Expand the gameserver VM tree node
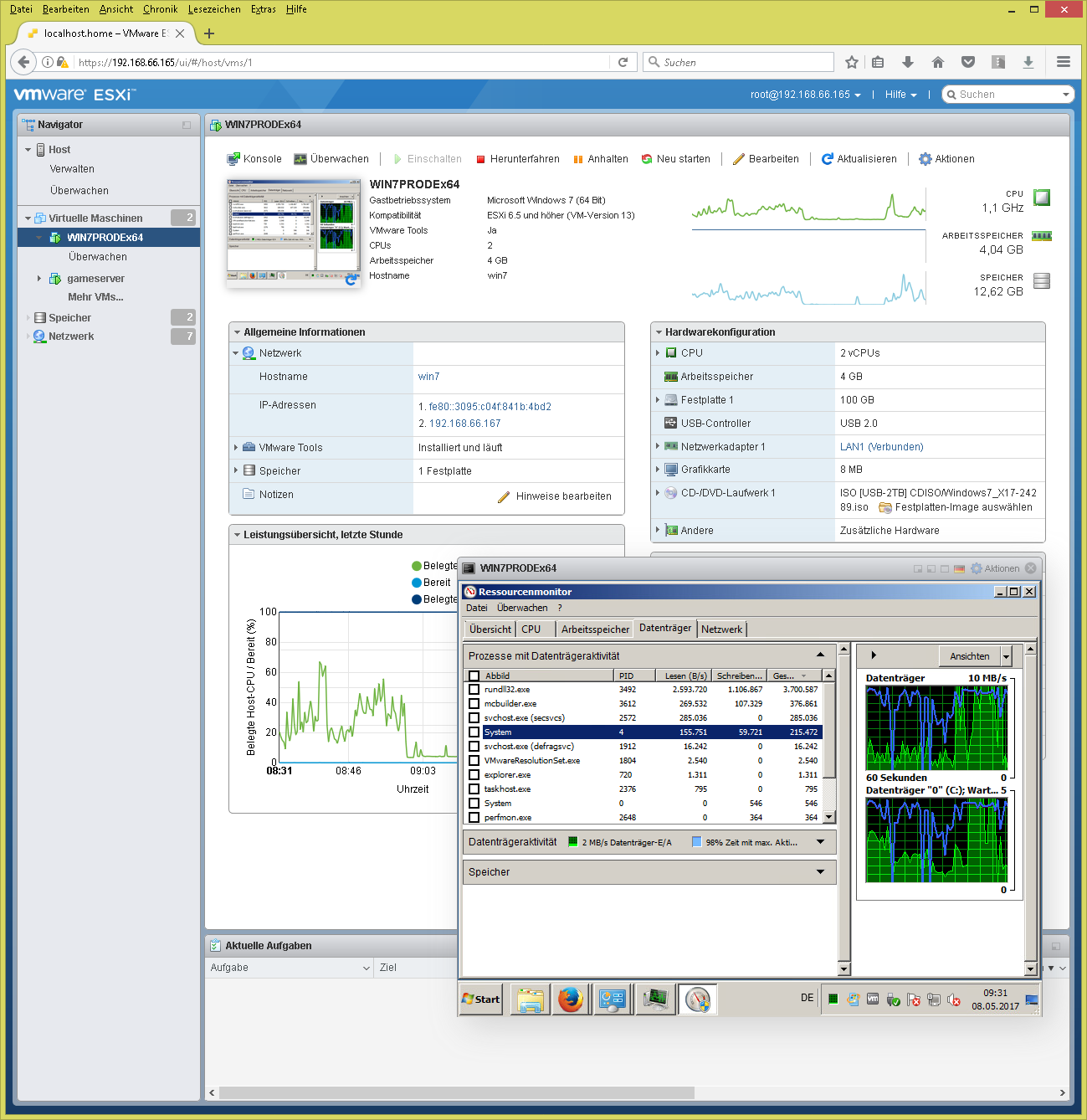This screenshot has height=1120, width=1087. pos(39,279)
